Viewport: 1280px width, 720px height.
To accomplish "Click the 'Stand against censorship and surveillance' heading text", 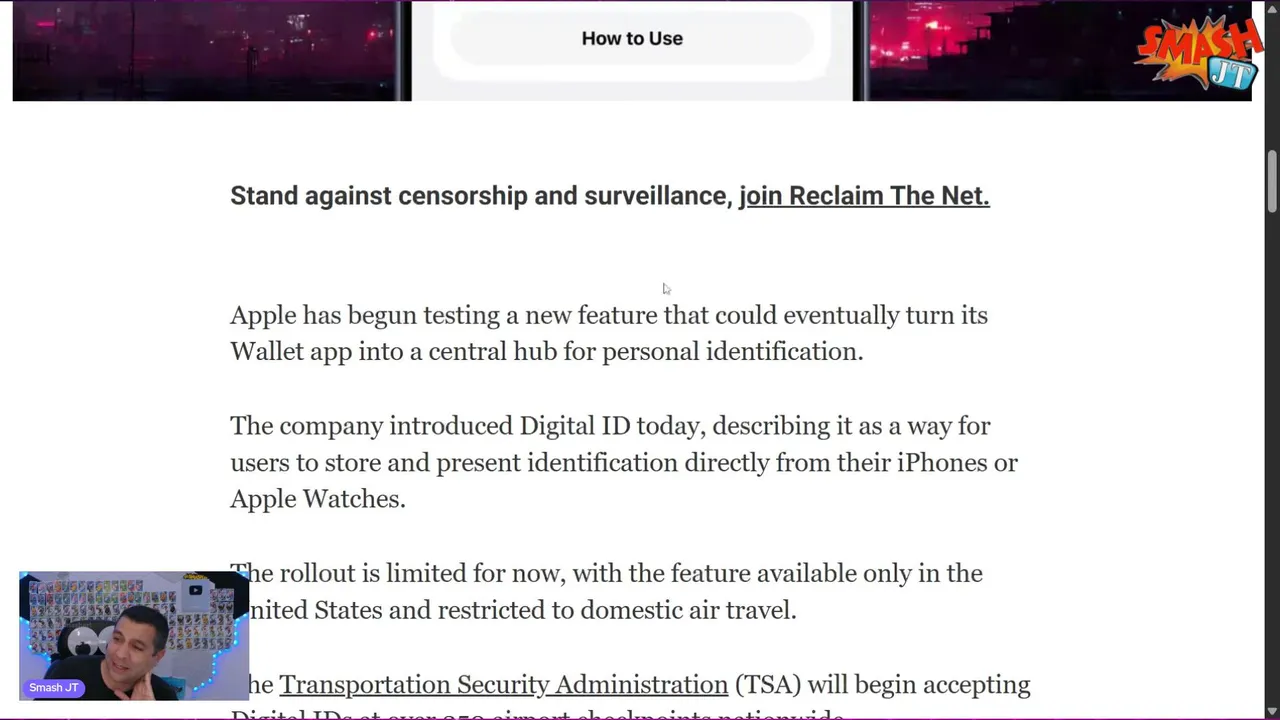I will click(x=480, y=195).
